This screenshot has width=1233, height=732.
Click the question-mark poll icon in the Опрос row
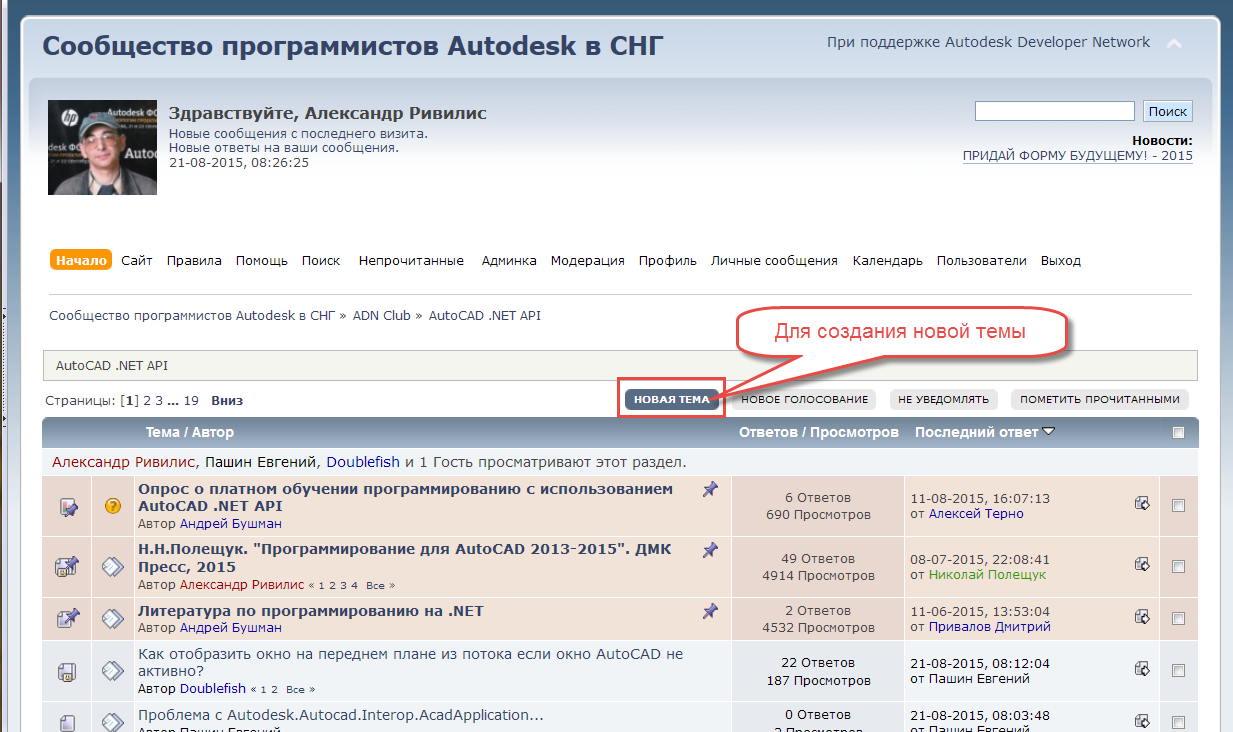[113, 506]
